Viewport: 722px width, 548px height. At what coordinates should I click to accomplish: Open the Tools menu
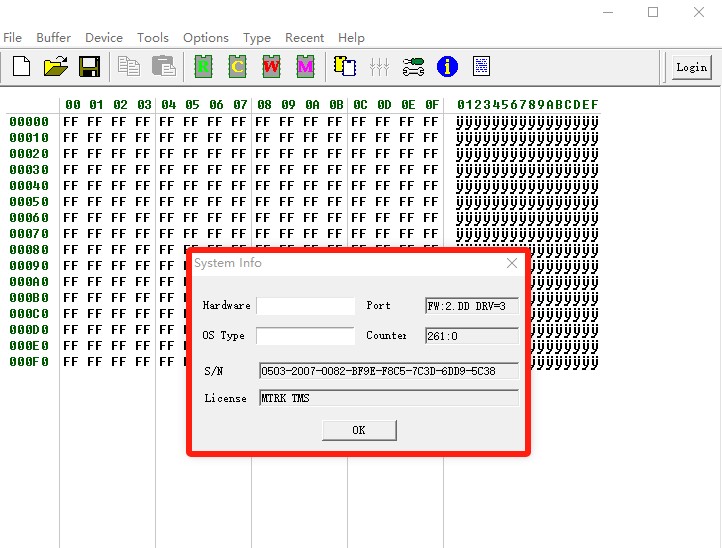153,37
